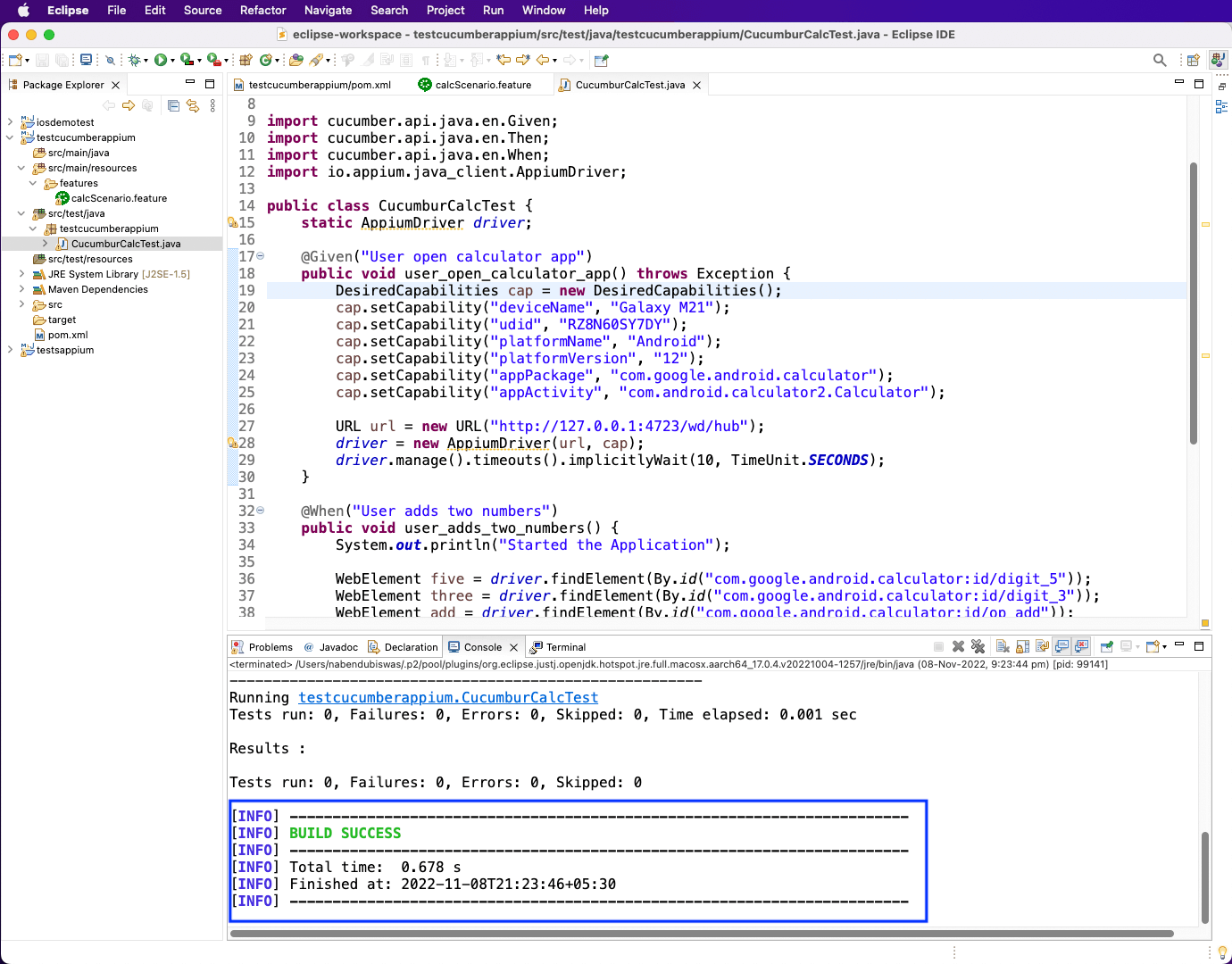Run the application using the green Run icon
Viewport: 1232px width, 964px height.
[162, 60]
